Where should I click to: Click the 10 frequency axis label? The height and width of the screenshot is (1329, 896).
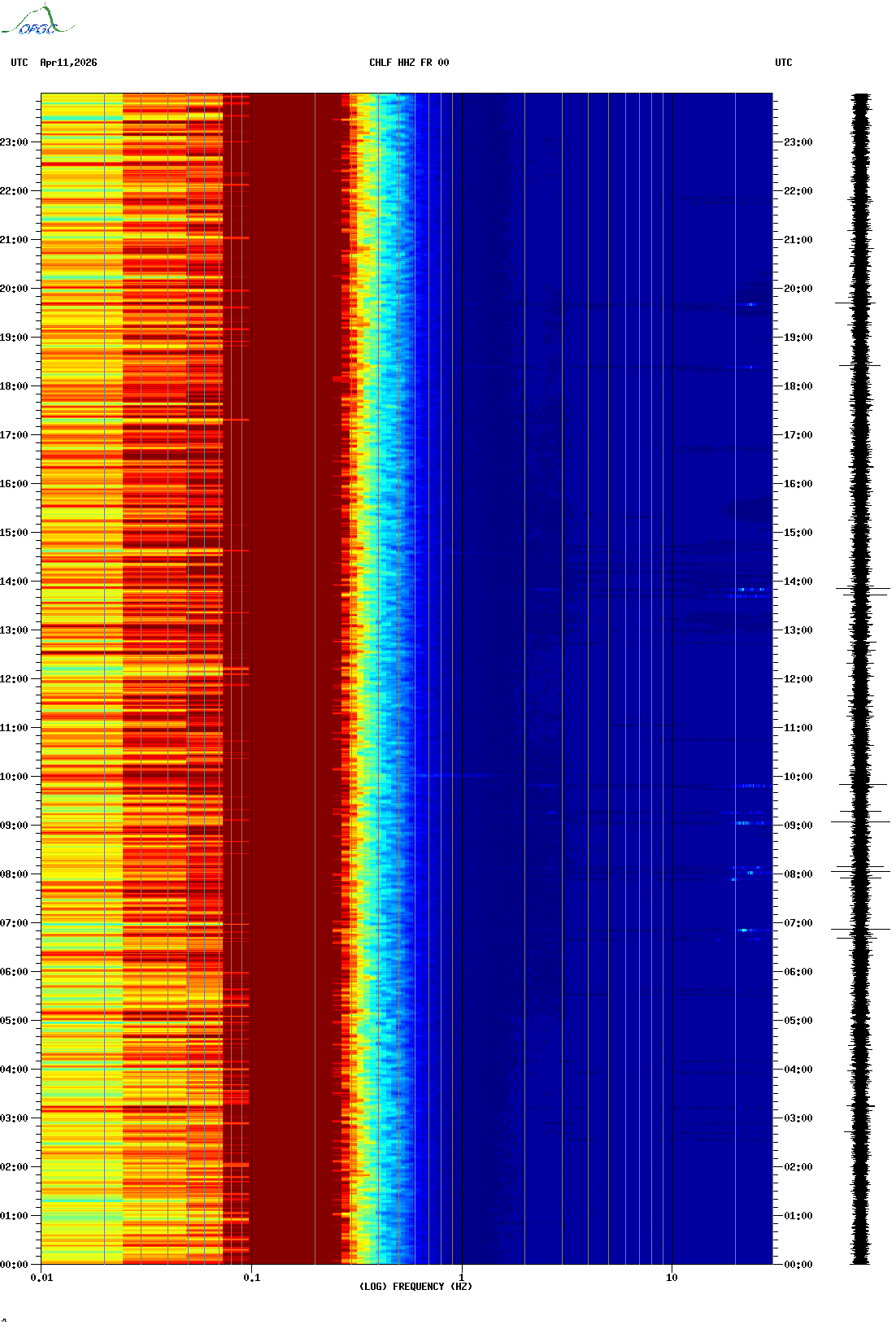tap(672, 1278)
